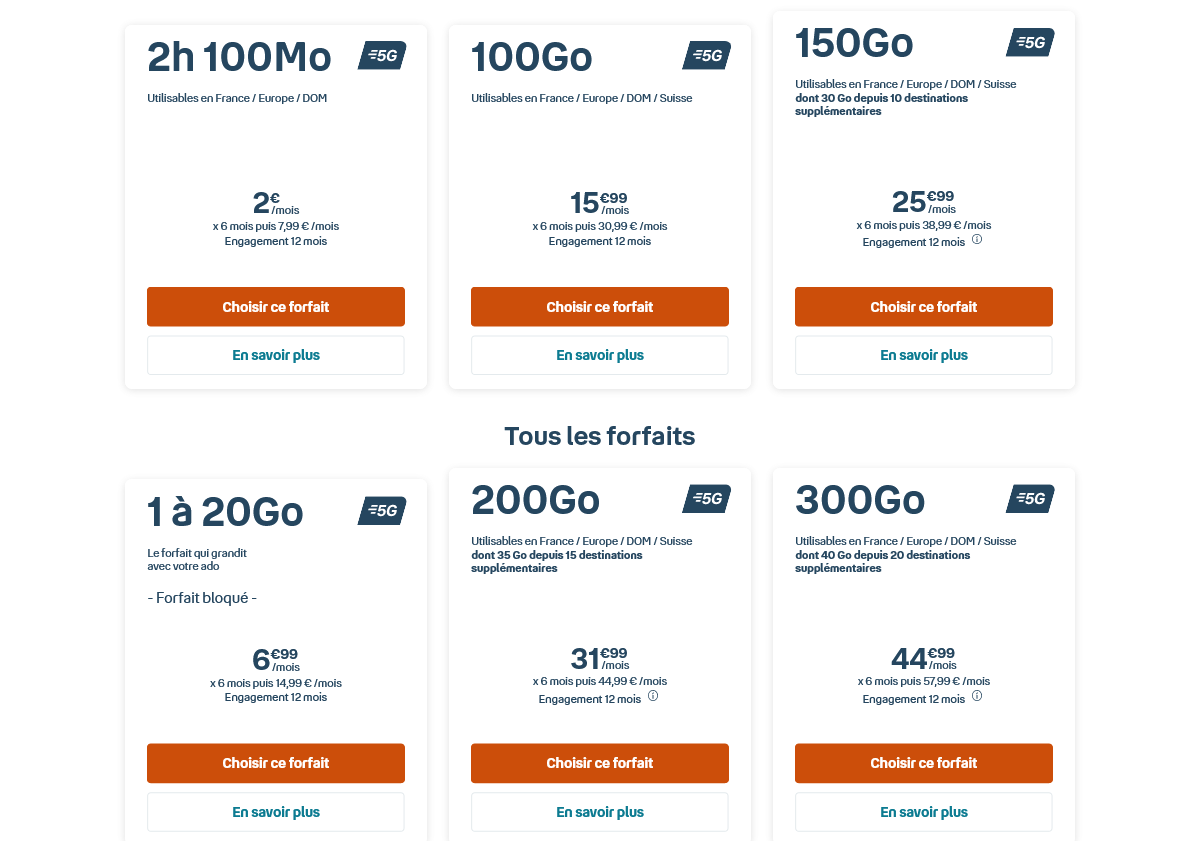
Task: Choose the 300Go forfait
Action: (924, 763)
